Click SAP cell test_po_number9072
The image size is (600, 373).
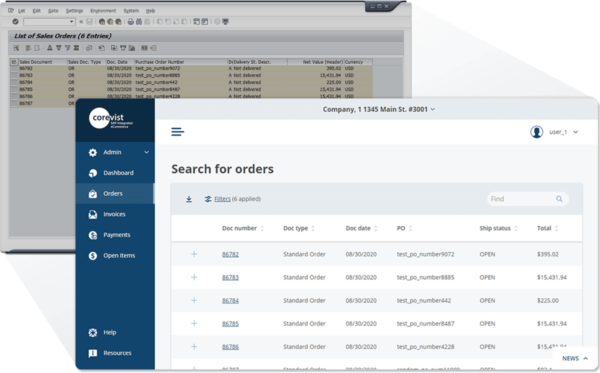(158, 68)
